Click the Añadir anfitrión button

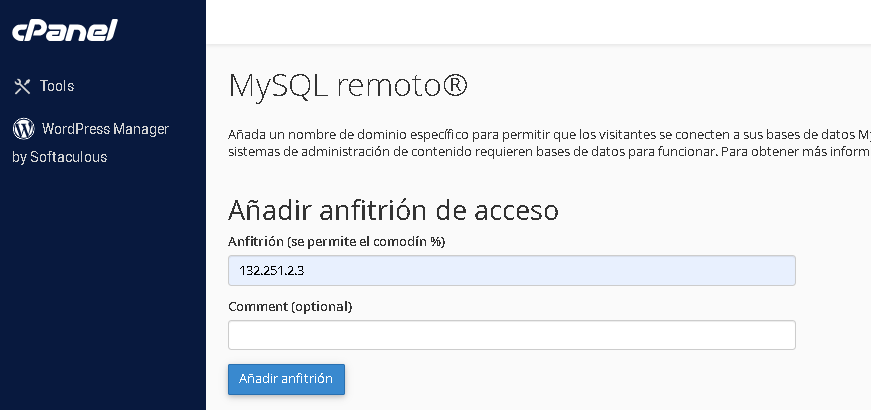pos(286,379)
